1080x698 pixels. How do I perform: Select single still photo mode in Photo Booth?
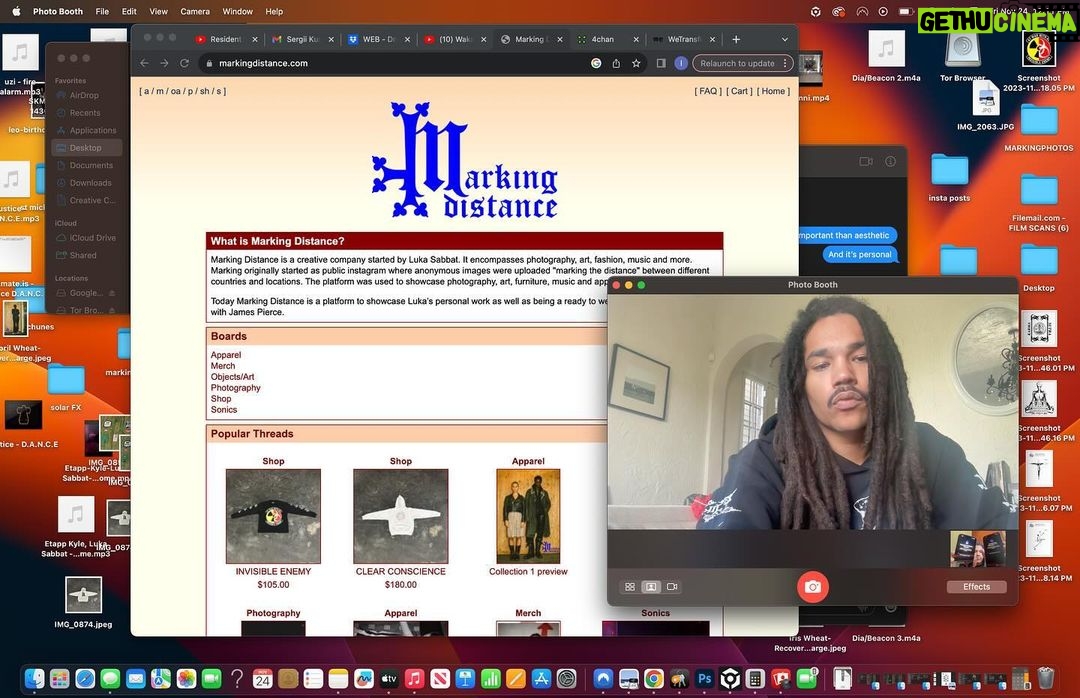(651, 587)
